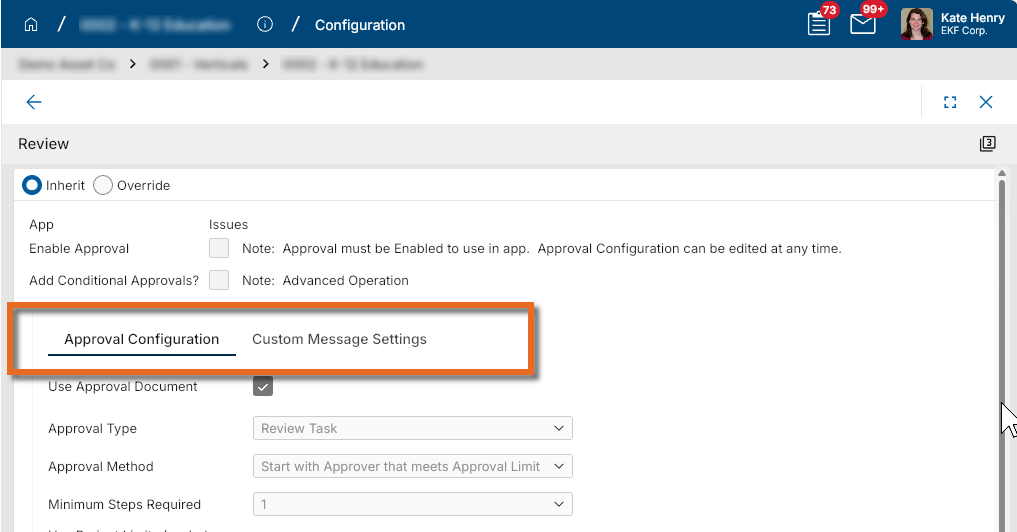Image resolution: width=1017 pixels, height=532 pixels.
Task: Expand the Approval Method dropdown
Action: [412, 467]
